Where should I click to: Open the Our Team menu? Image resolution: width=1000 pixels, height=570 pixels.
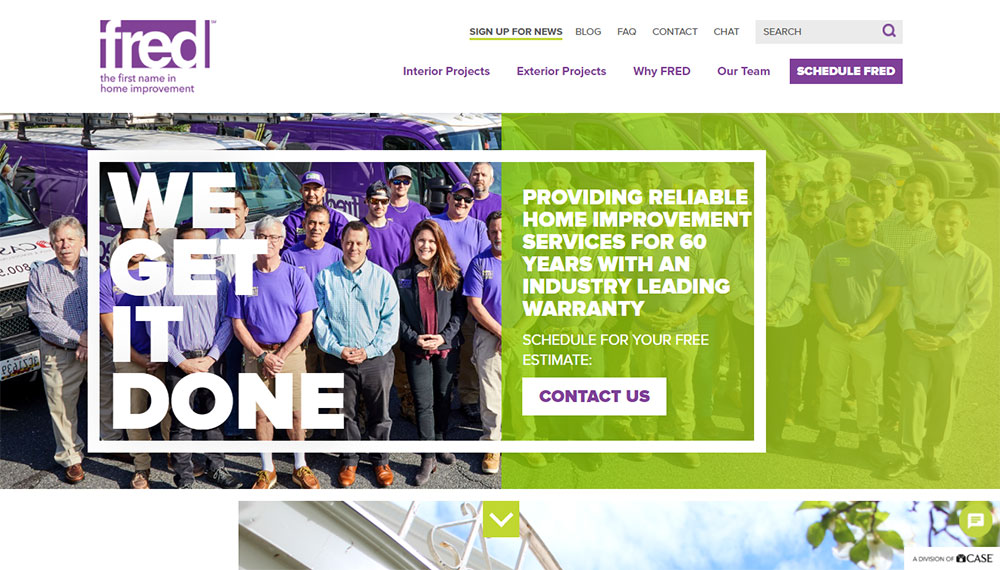744,71
